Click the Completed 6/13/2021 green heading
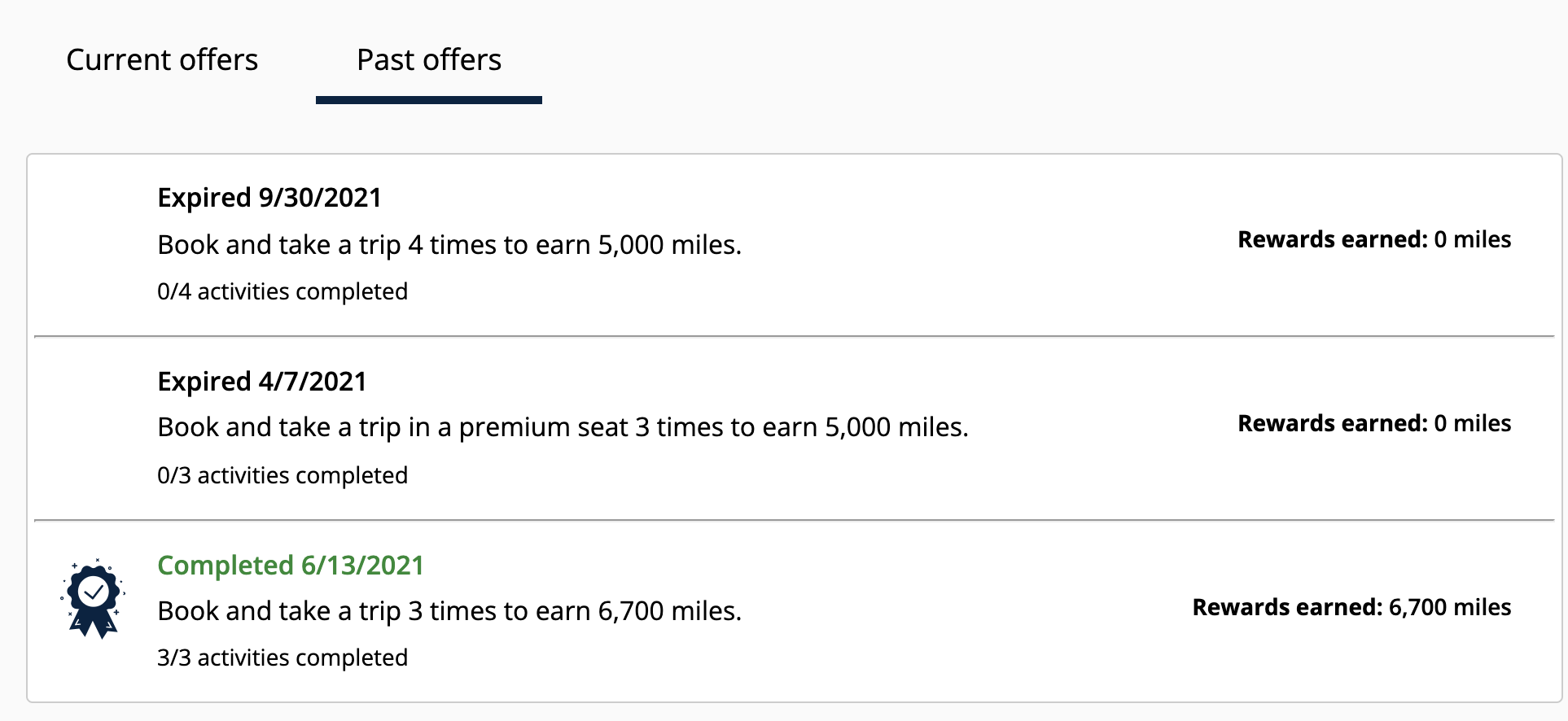The width and height of the screenshot is (1568, 721). (x=291, y=566)
